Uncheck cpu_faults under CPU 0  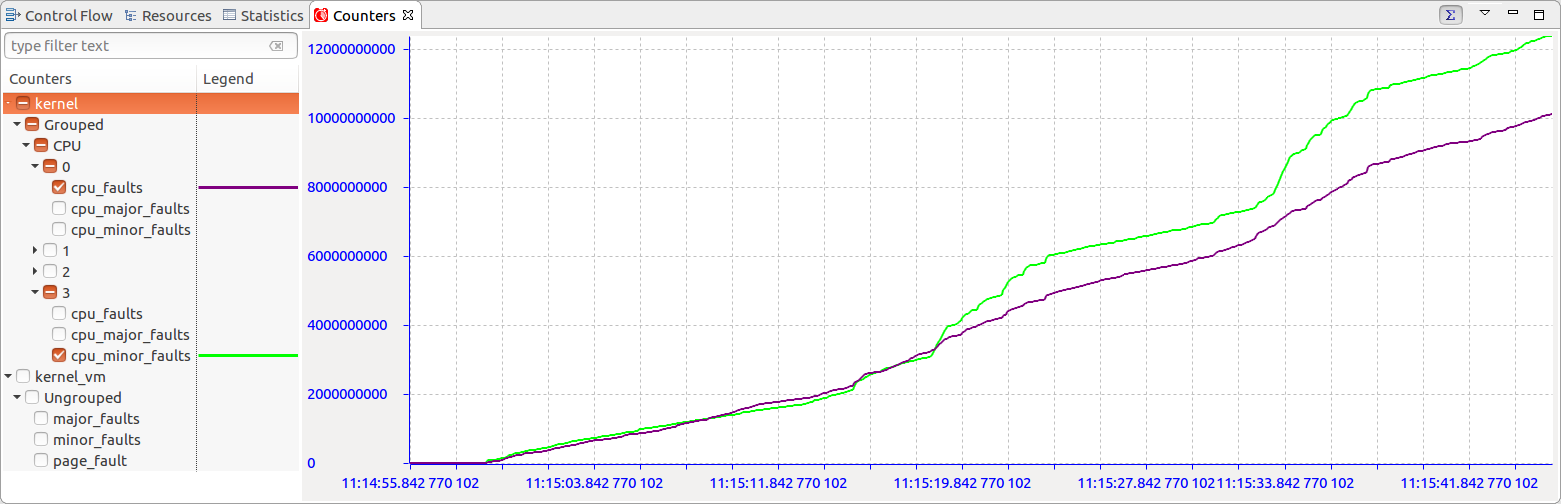(59, 188)
